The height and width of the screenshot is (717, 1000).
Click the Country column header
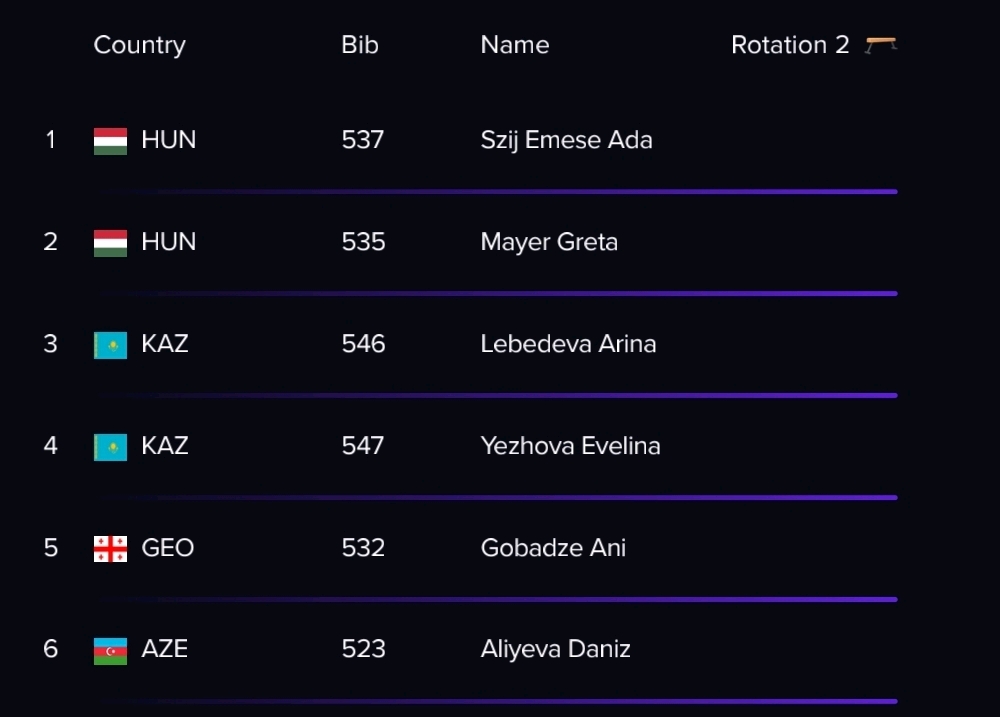click(140, 45)
